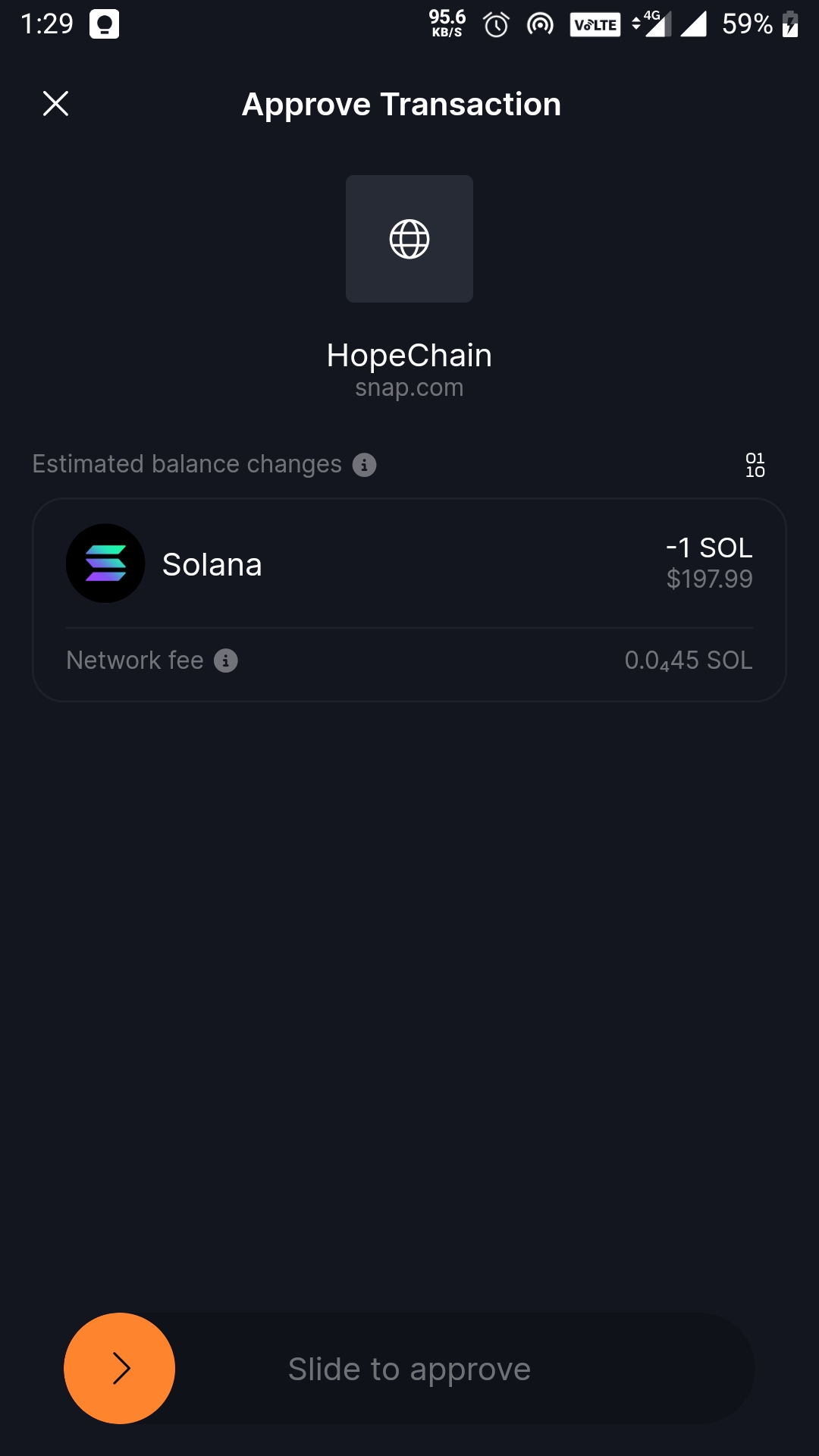
Task: Tap the alarm clock status icon
Action: coord(496,24)
